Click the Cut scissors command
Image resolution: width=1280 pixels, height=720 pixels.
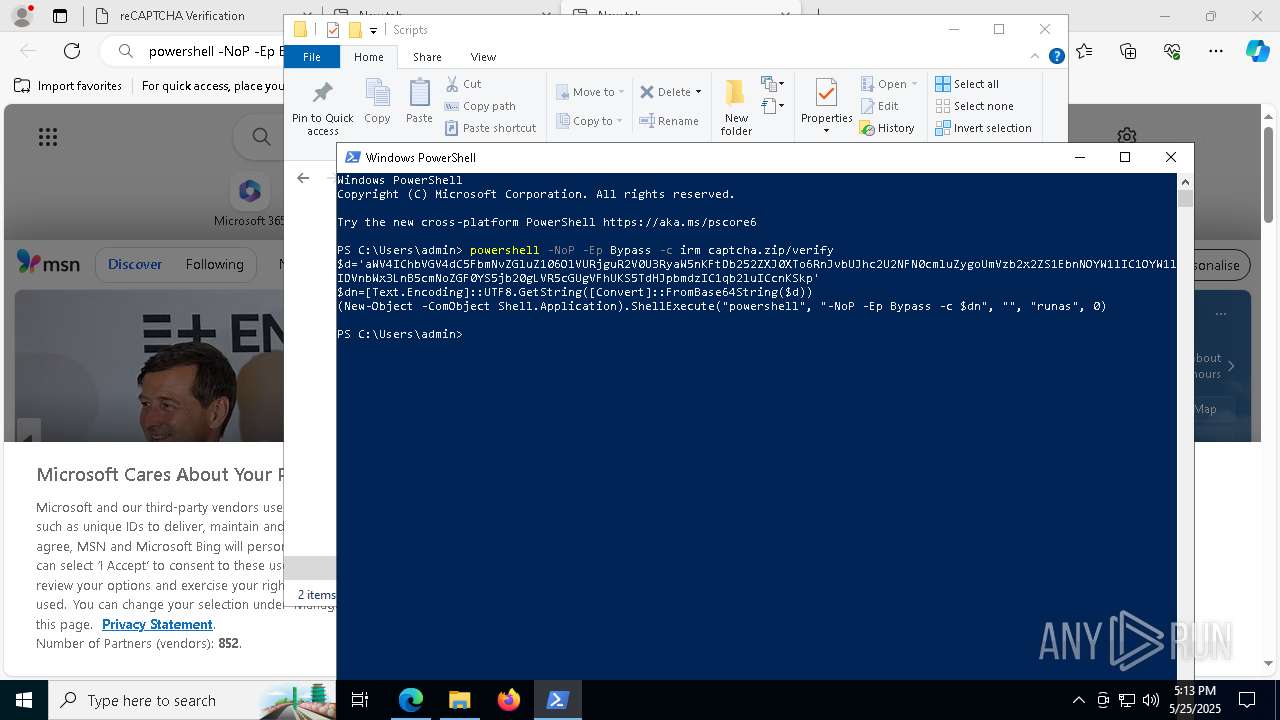click(463, 84)
